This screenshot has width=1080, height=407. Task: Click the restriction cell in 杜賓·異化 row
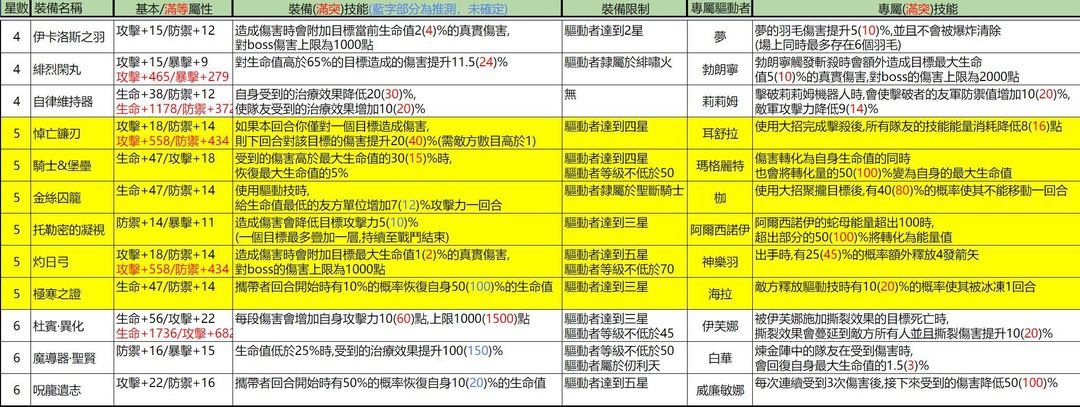[624, 326]
